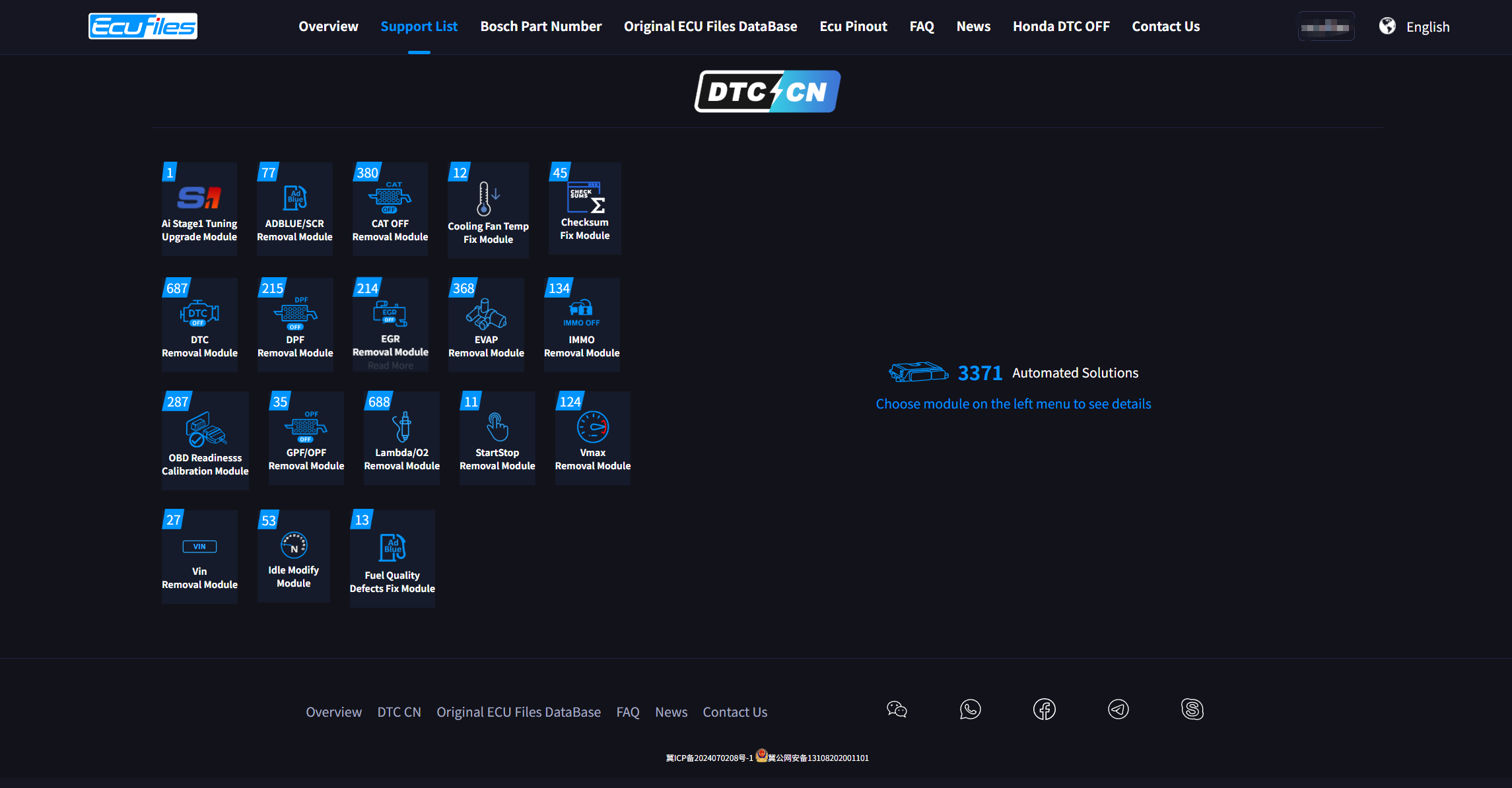Click the Skype icon in footer
1512x788 pixels.
click(1192, 709)
